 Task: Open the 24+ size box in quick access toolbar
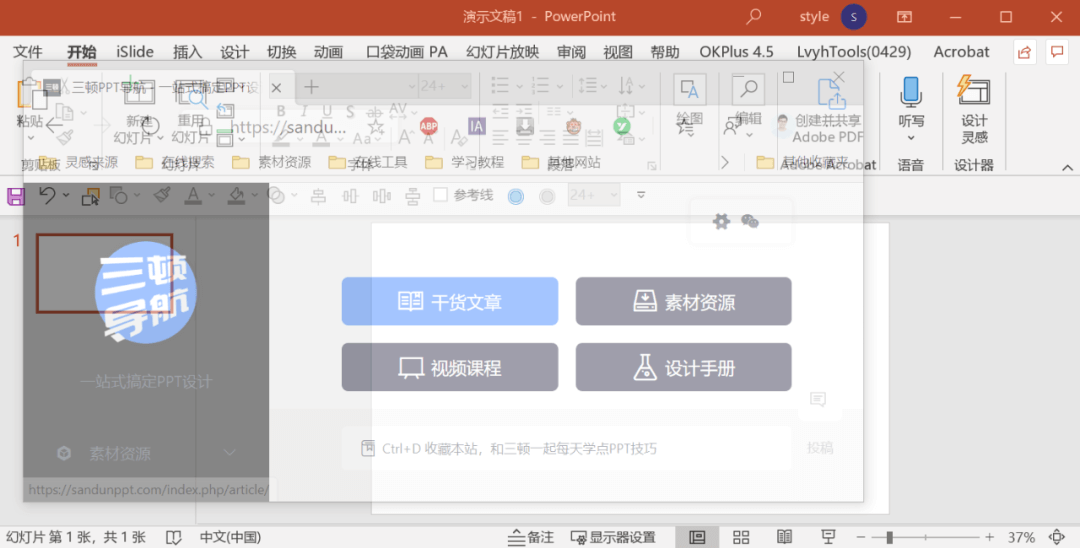coord(593,196)
